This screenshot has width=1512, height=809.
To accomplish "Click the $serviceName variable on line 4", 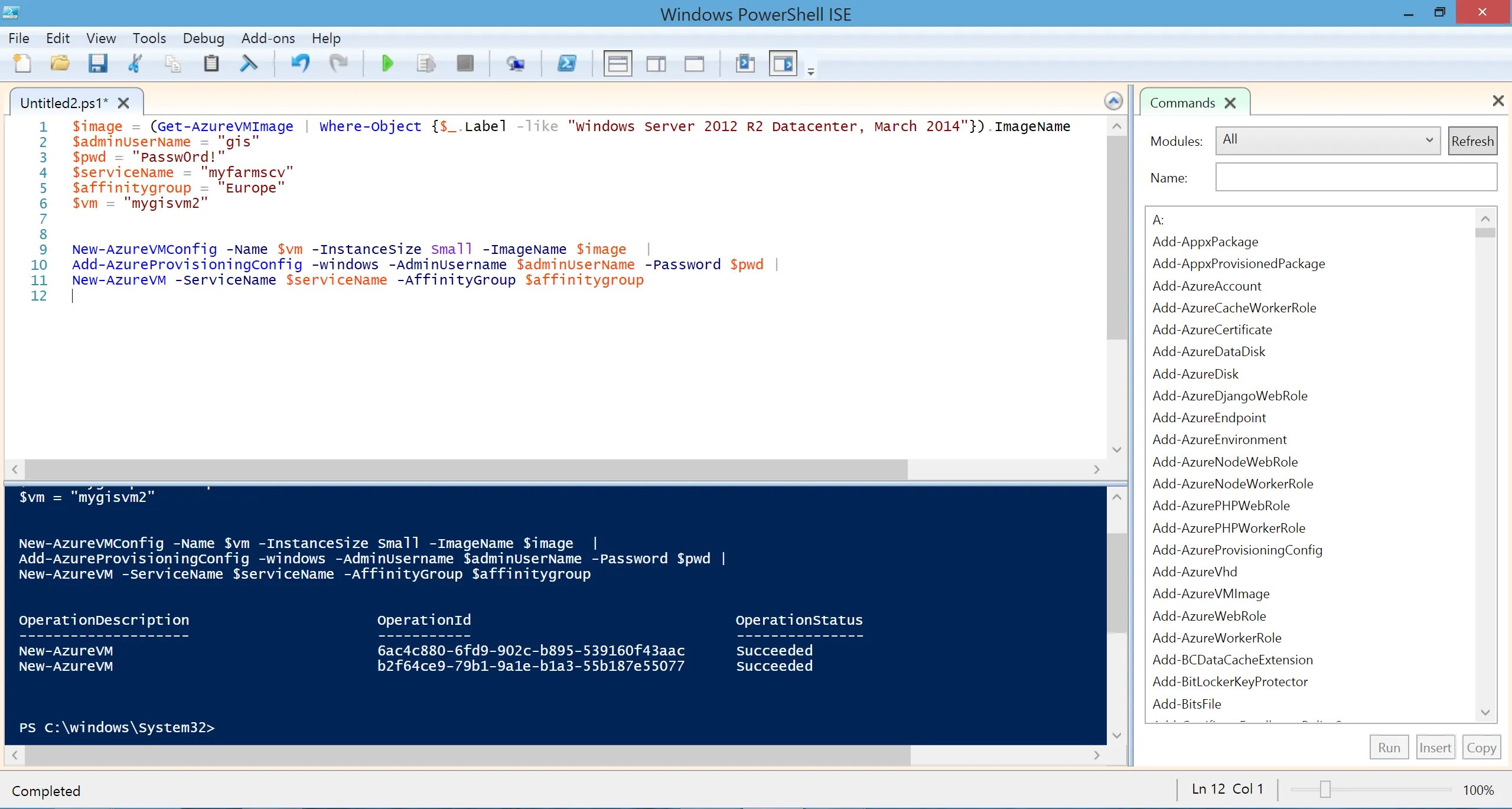I will (x=123, y=172).
